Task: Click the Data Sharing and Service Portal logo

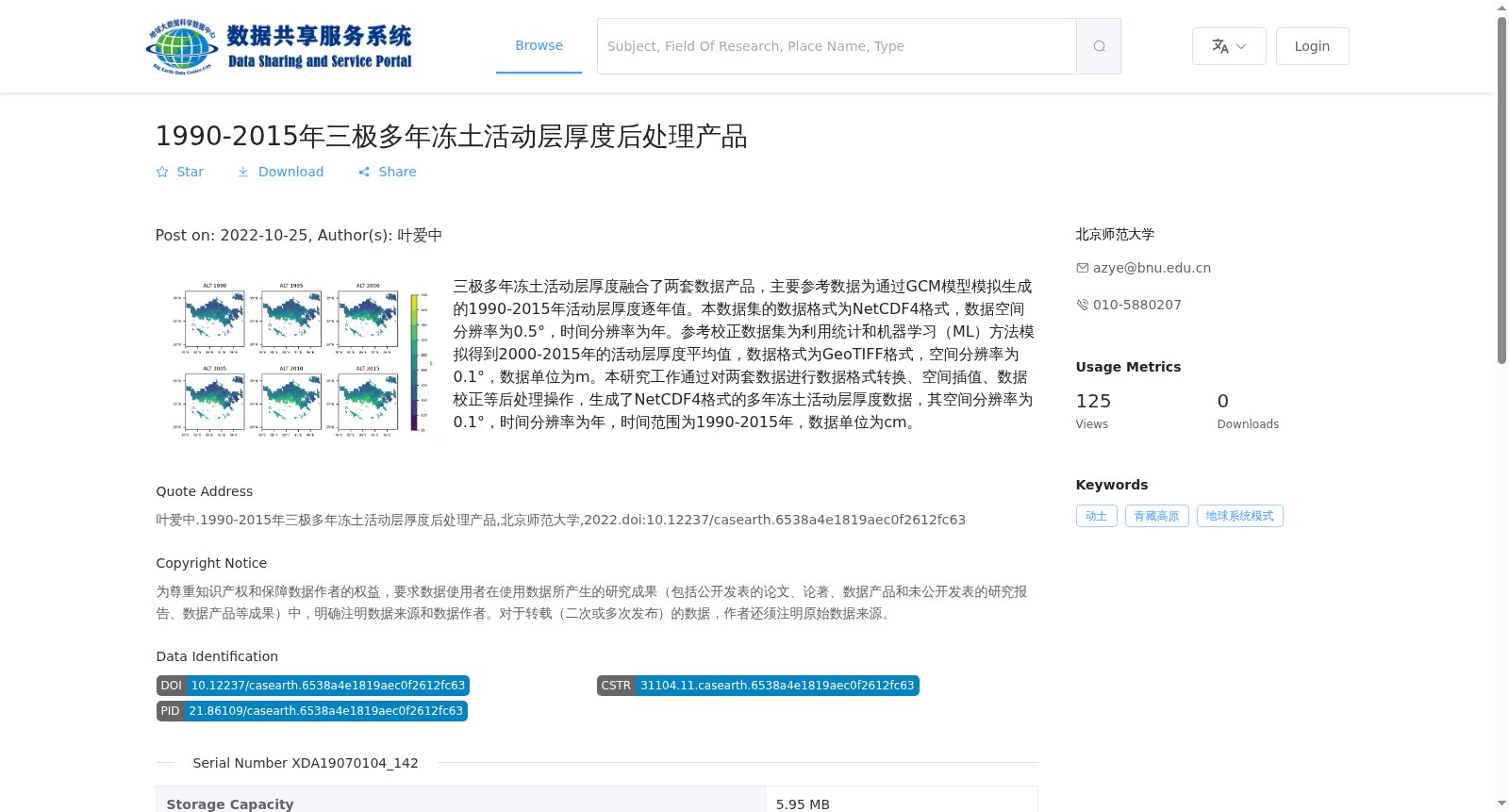Action: tap(279, 46)
